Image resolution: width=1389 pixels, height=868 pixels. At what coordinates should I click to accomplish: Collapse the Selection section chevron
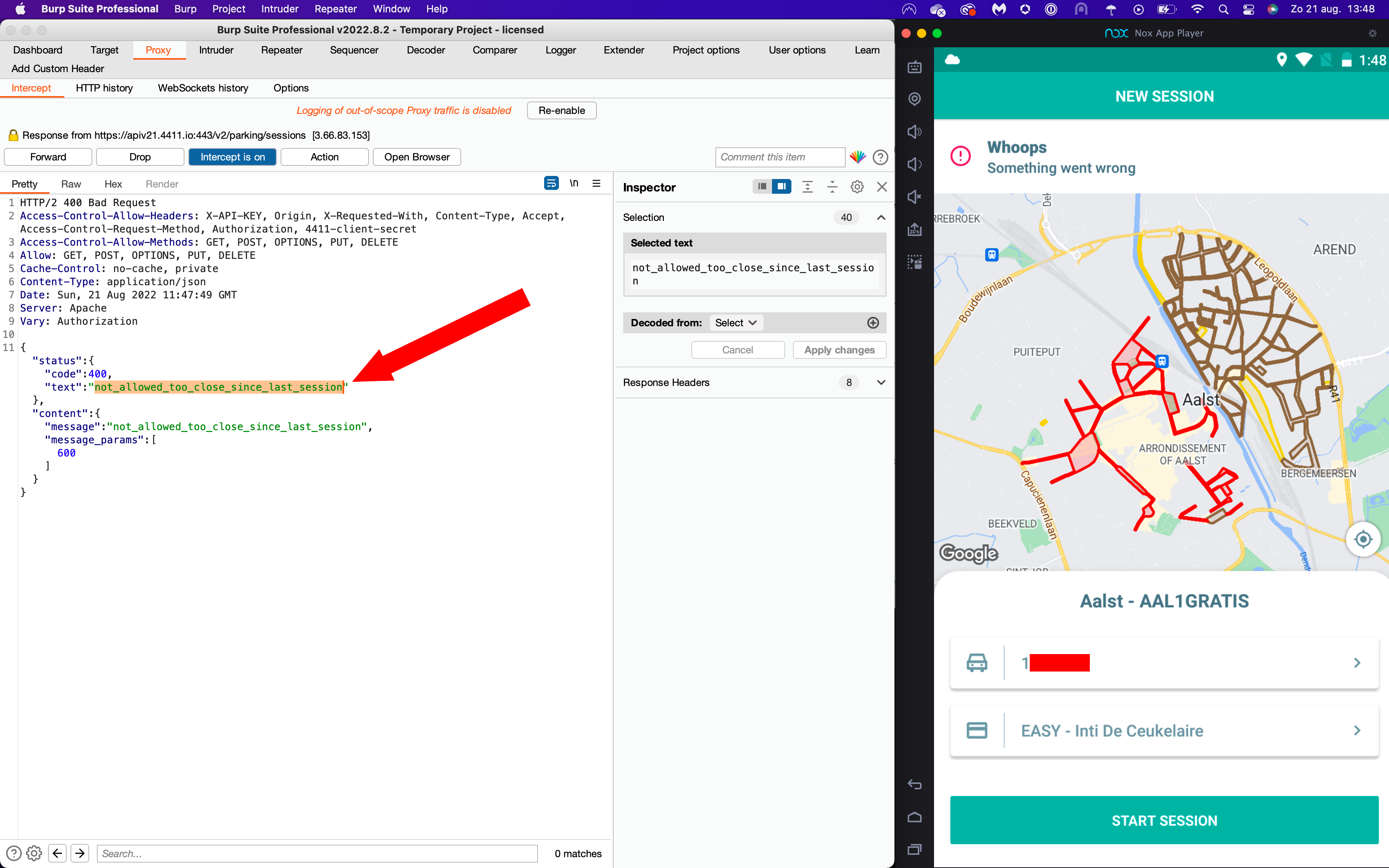881,217
